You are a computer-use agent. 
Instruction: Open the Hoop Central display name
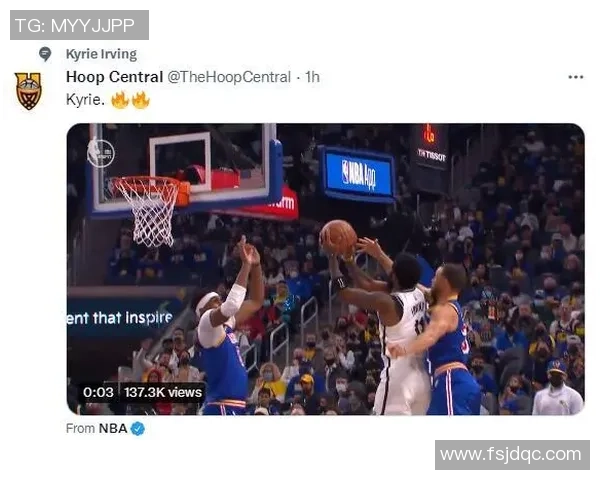(x=114, y=77)
